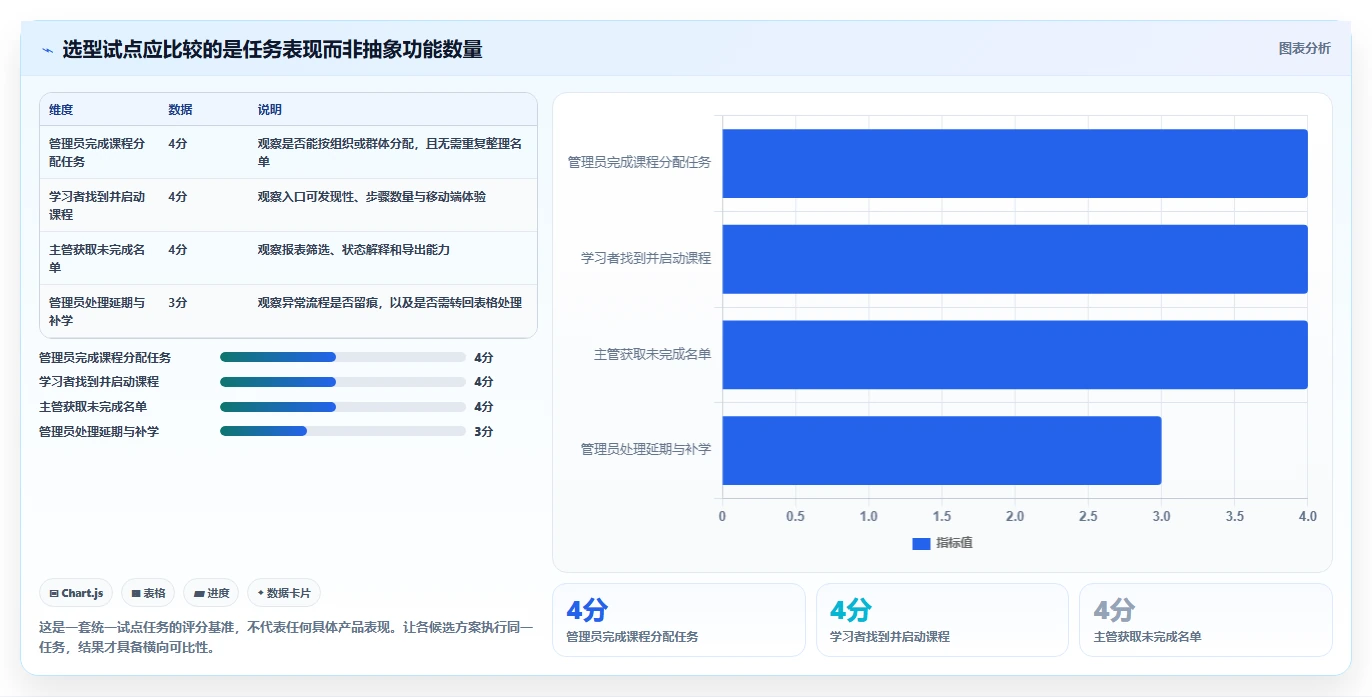Viewport: 1372px width, 697px height.
Task: Click the 维度 column header
Action: tap(61, 110)
